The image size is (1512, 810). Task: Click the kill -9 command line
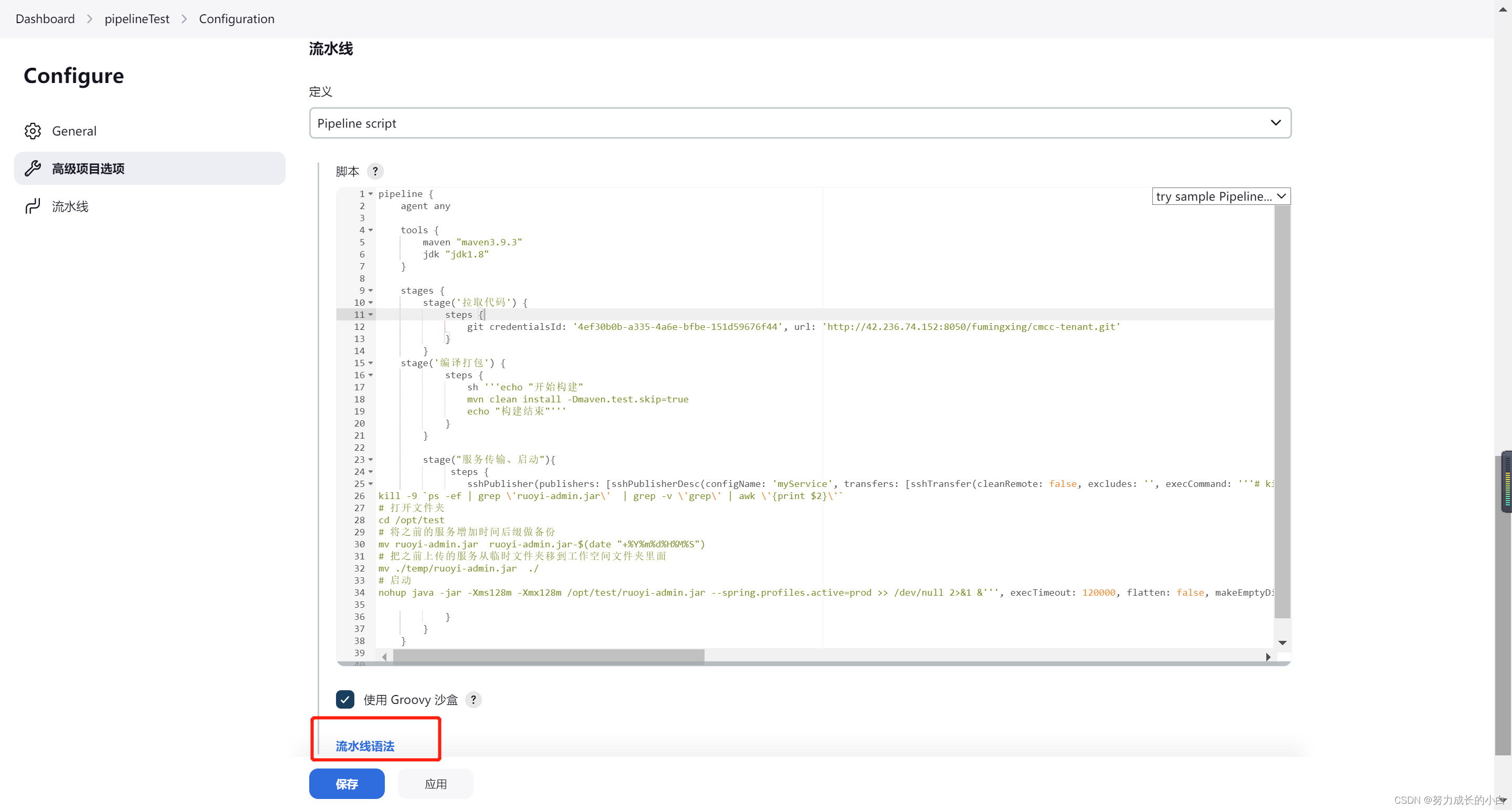click(611, 496)
